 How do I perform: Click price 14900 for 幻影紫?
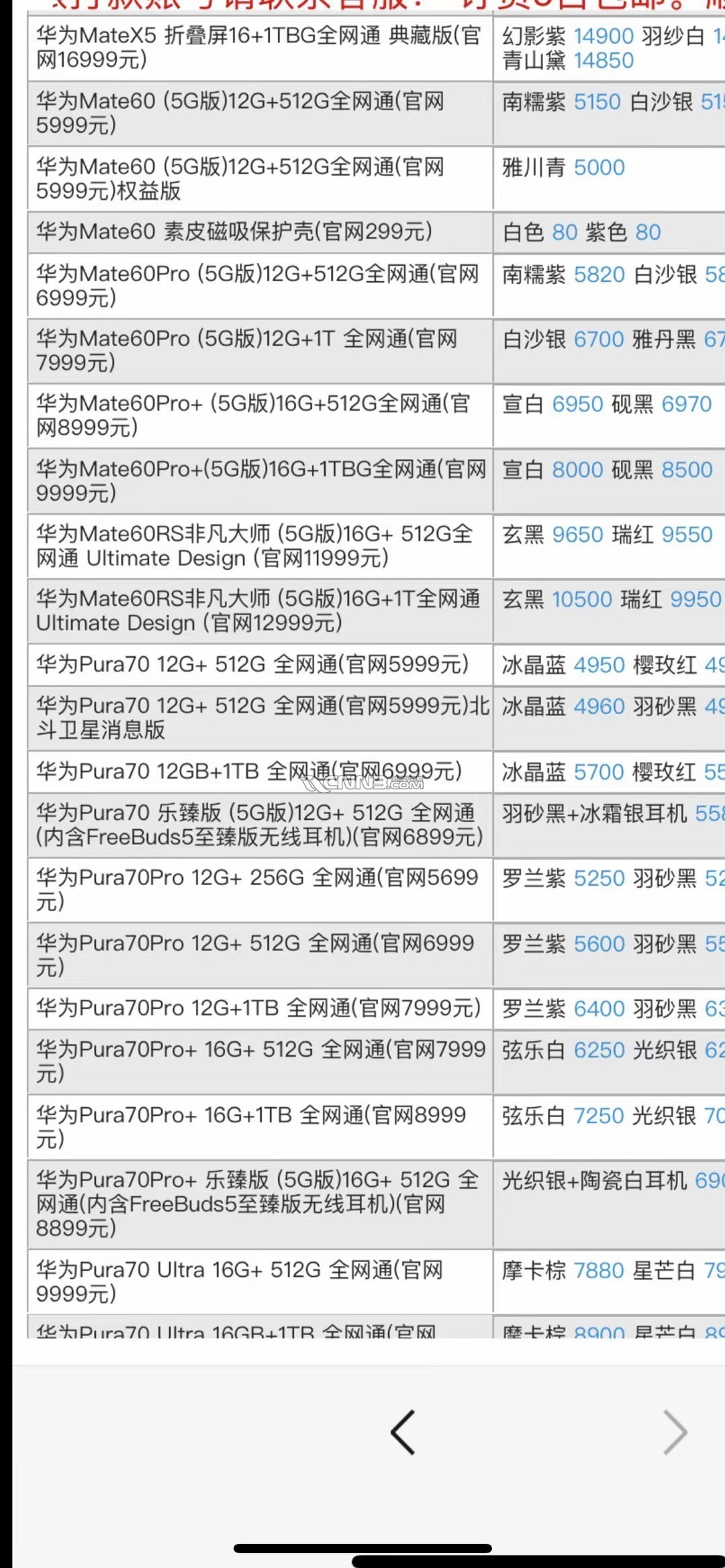click(x=604, y=36)
